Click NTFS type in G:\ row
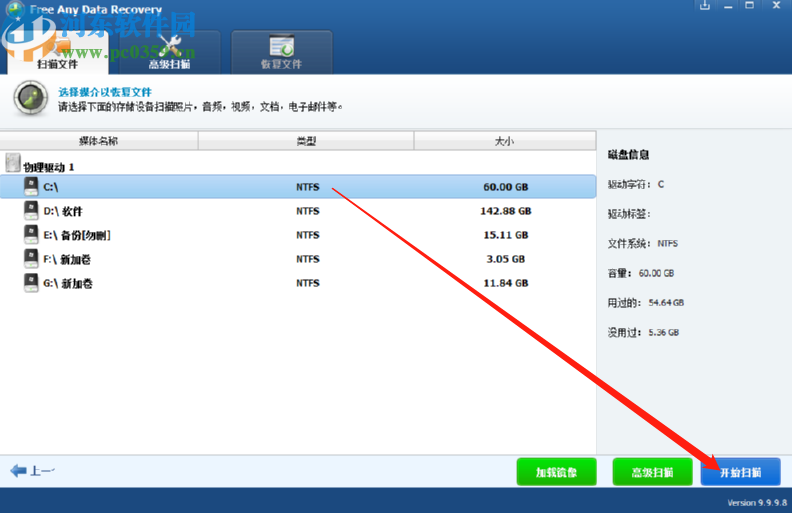The height and width of the screenshot is (513, 792). [308, 283]
